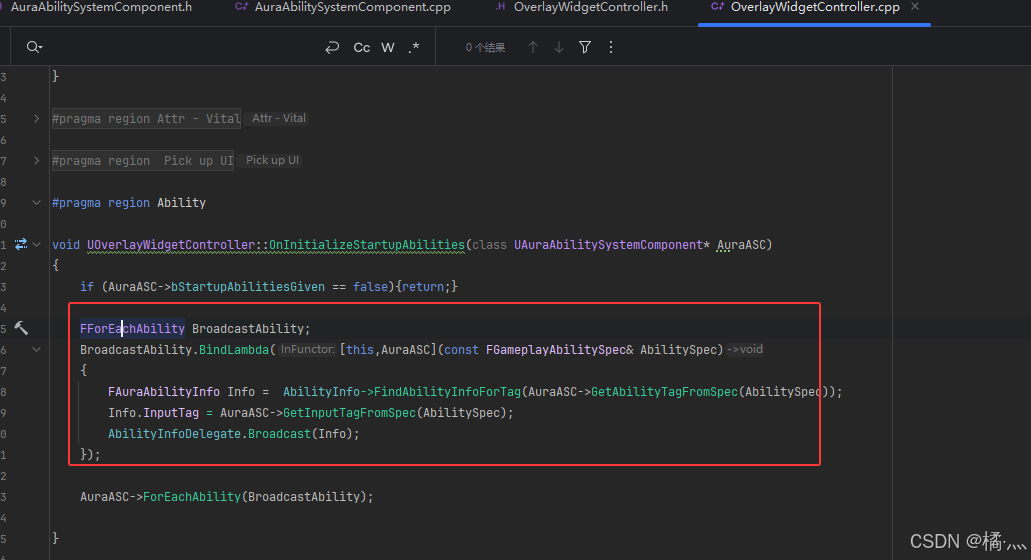Open search filter options icon

tap(585, 47)
